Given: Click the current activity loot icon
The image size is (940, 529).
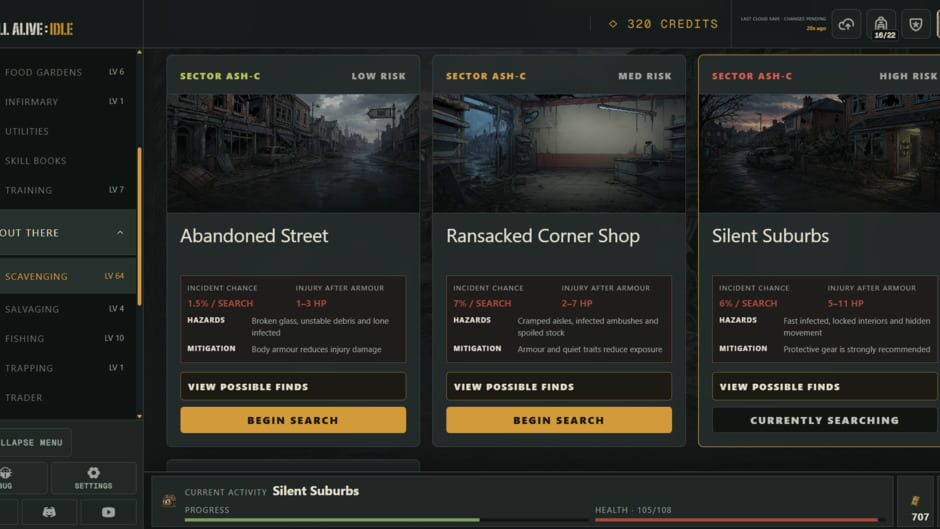Looking at the screenshot, I should coord(169,500).
